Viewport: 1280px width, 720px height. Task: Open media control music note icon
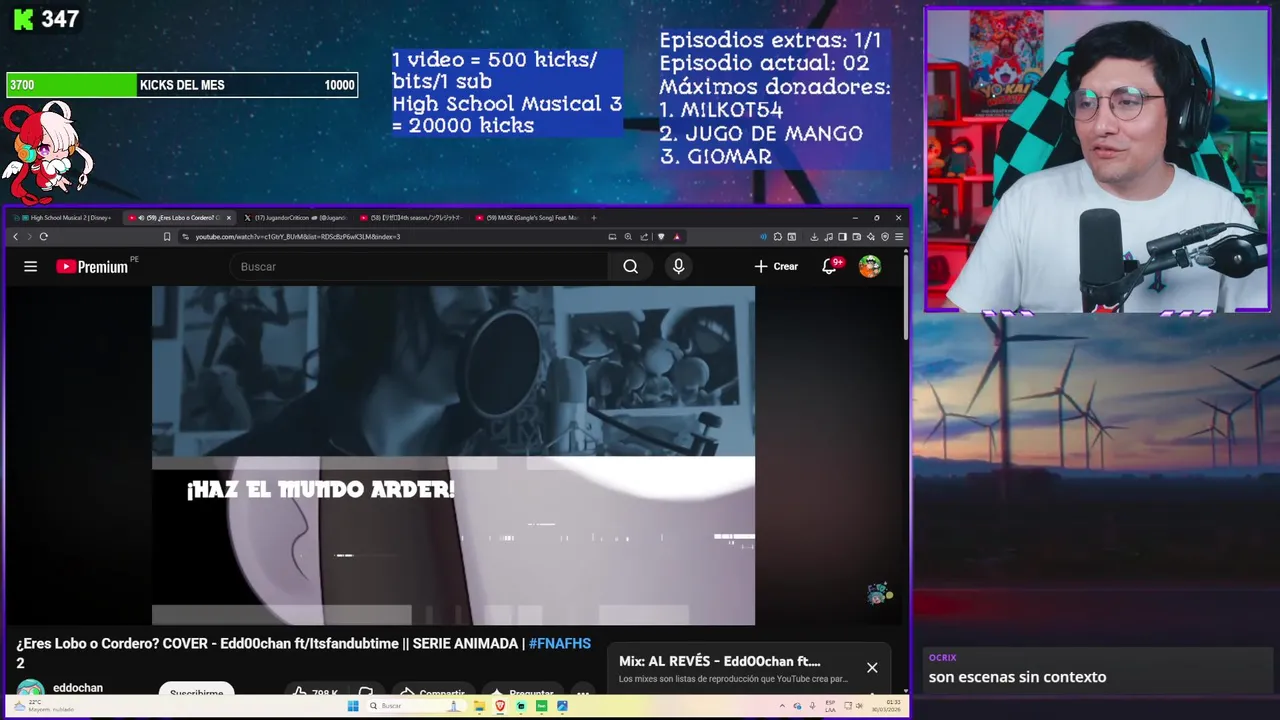click(828, 236)
